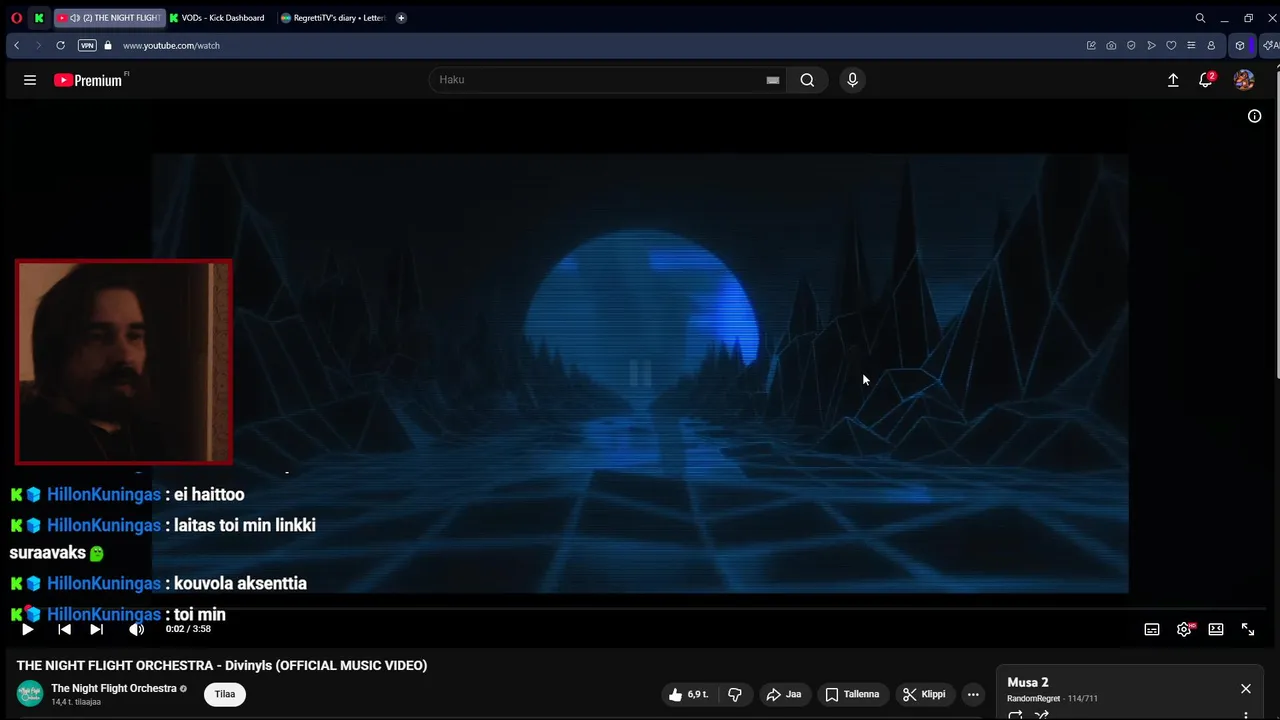
Task: Open YouTube notifications bell
Action: pos(1206,80)
